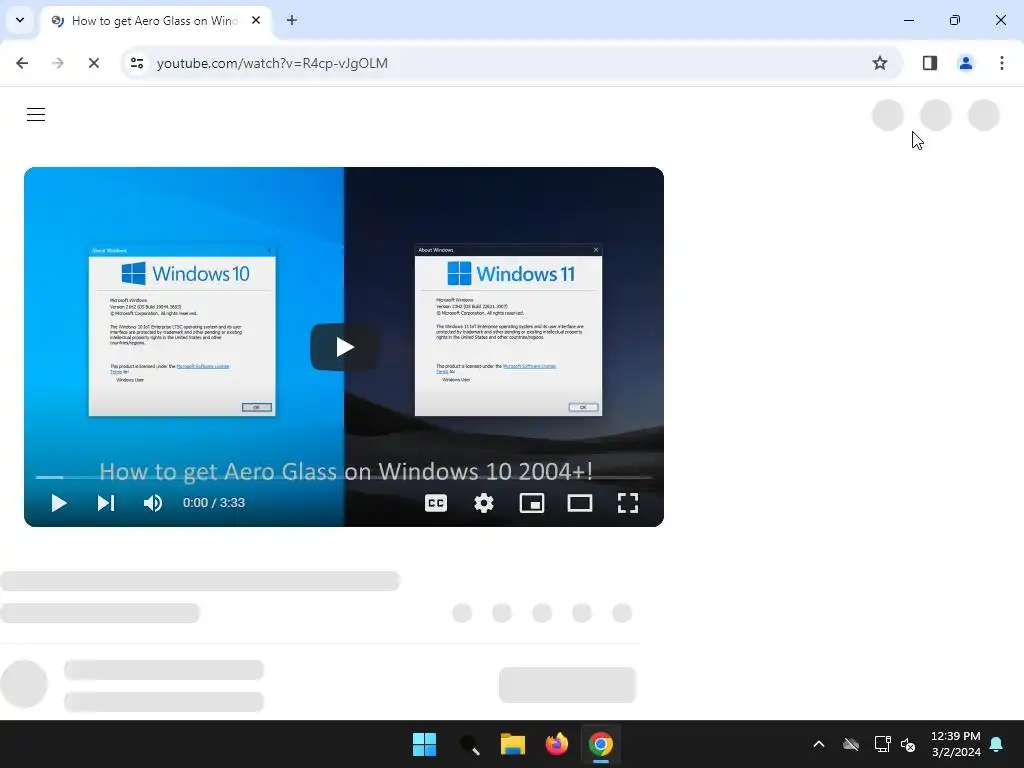The height and width of the screenshot is (768, 1024).
Task: Open network status tray icon
Action: [x=882, y=744]
